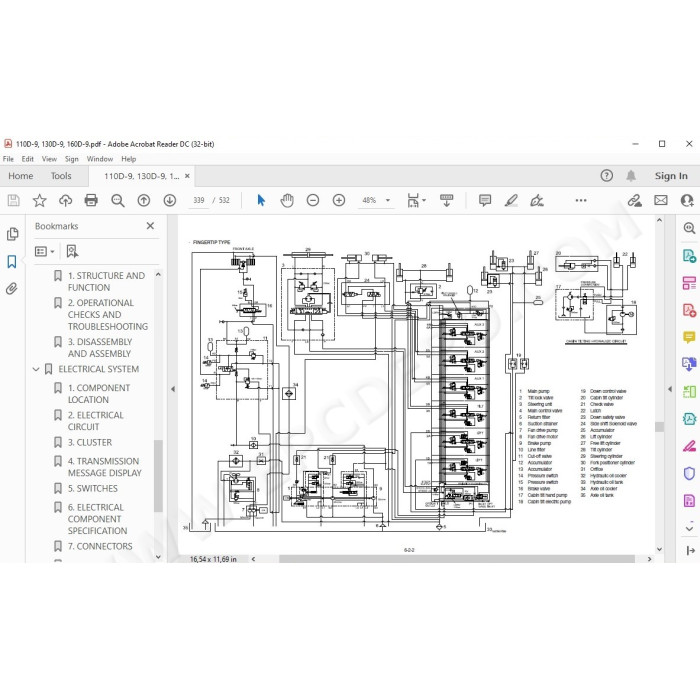This screenshot has width=700, height=700.
Task: Add a new bookmark with the bookmark icon
Action: [x=72, y=251]
